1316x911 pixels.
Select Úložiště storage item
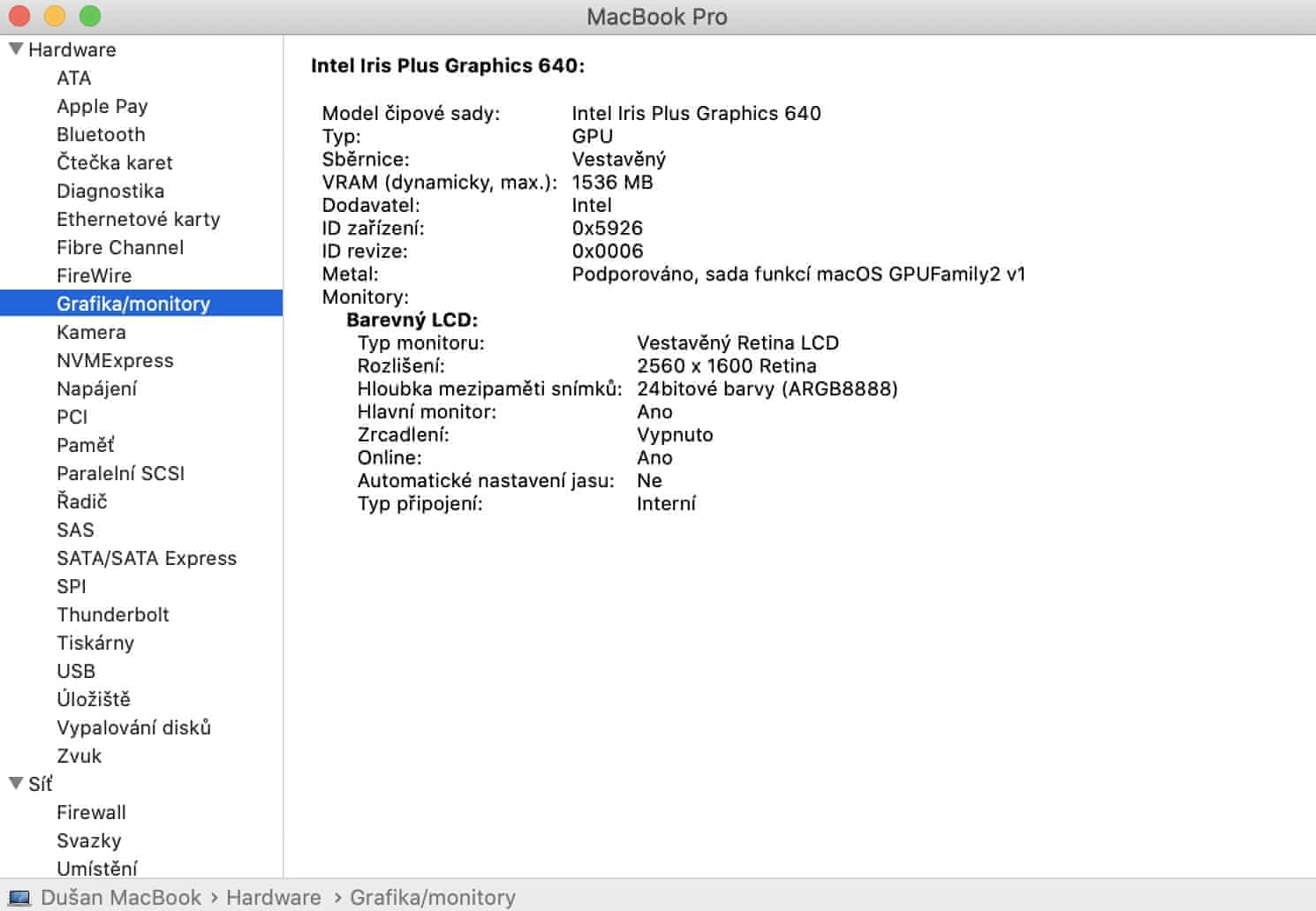pos(94,699)
